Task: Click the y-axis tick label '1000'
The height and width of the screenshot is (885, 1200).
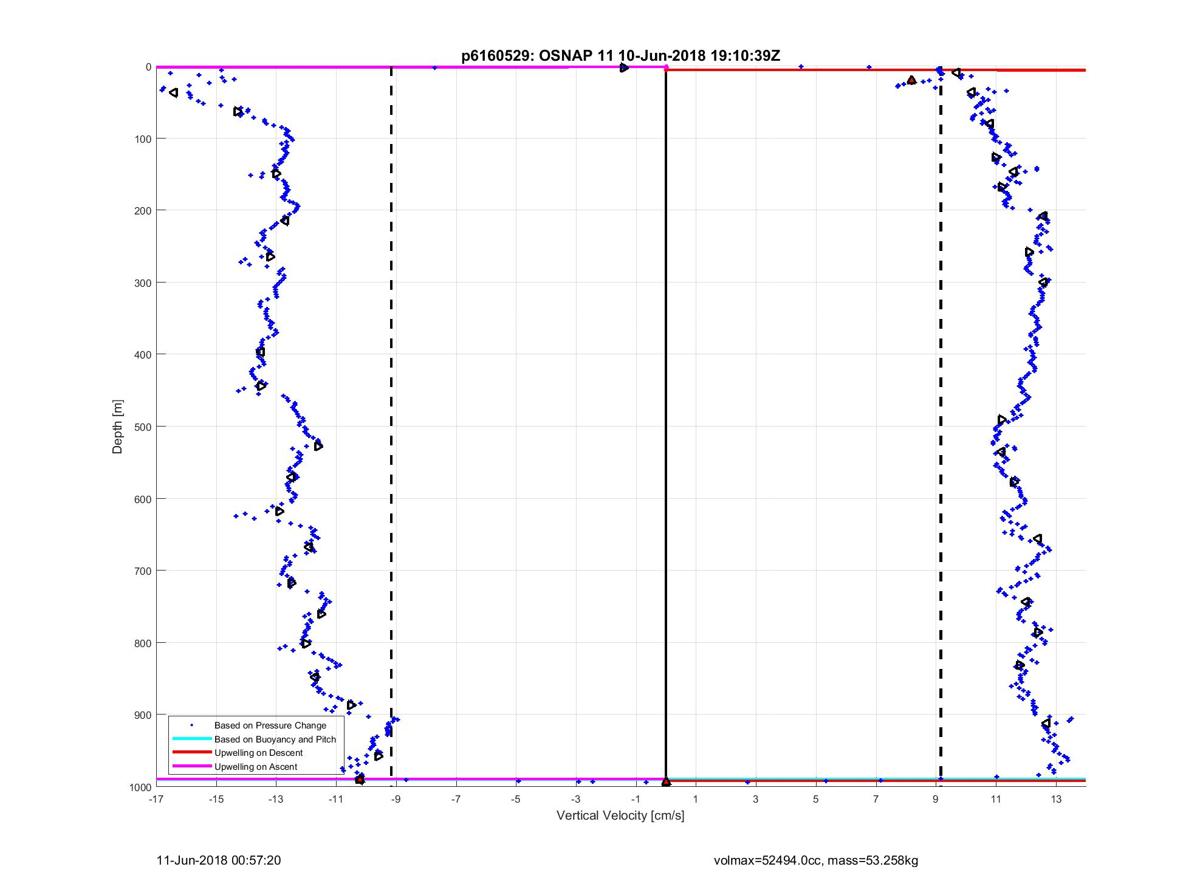Action: click(x=139, y=787)
